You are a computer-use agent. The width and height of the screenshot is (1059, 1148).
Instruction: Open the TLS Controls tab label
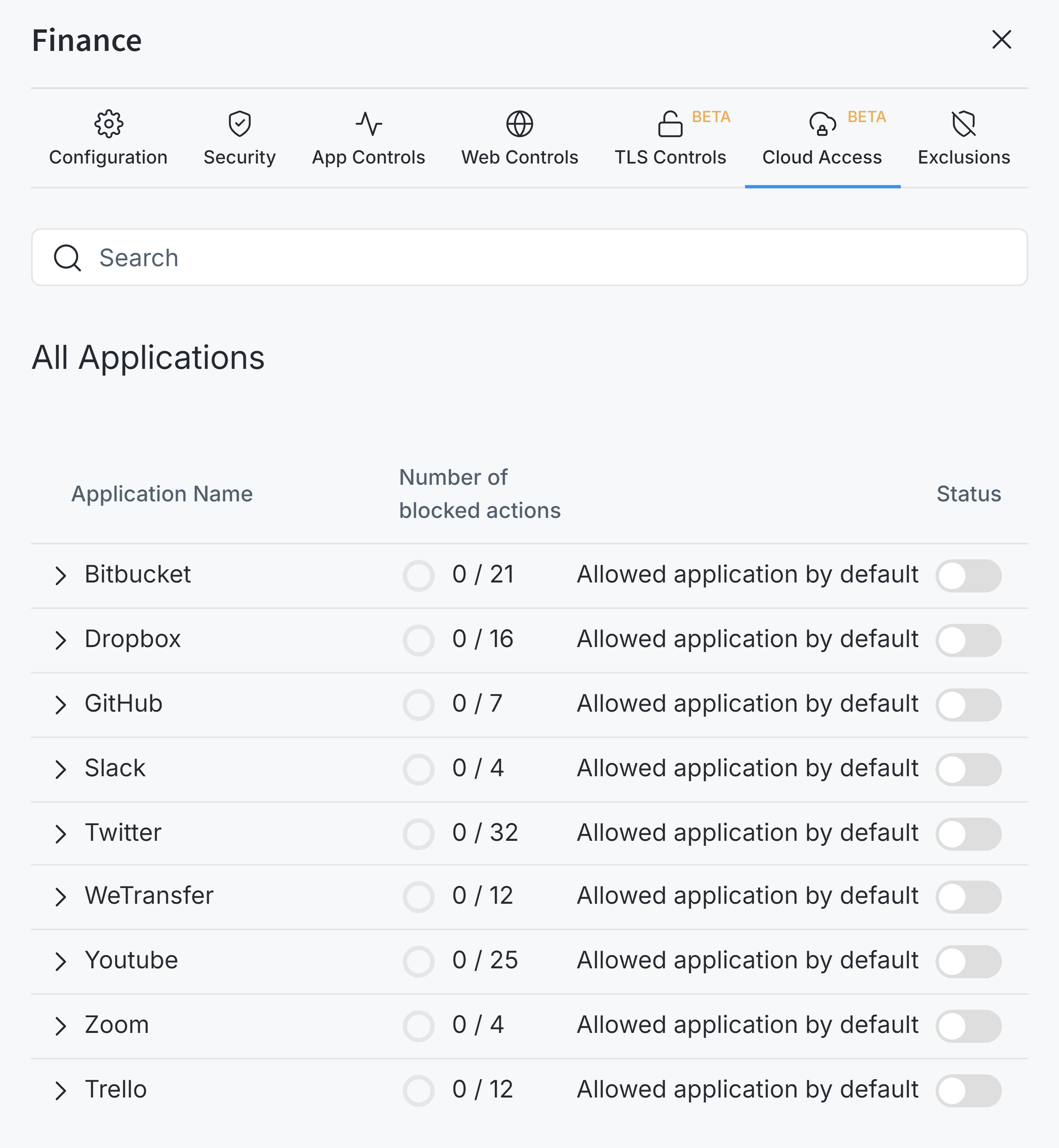click(670, 157)
